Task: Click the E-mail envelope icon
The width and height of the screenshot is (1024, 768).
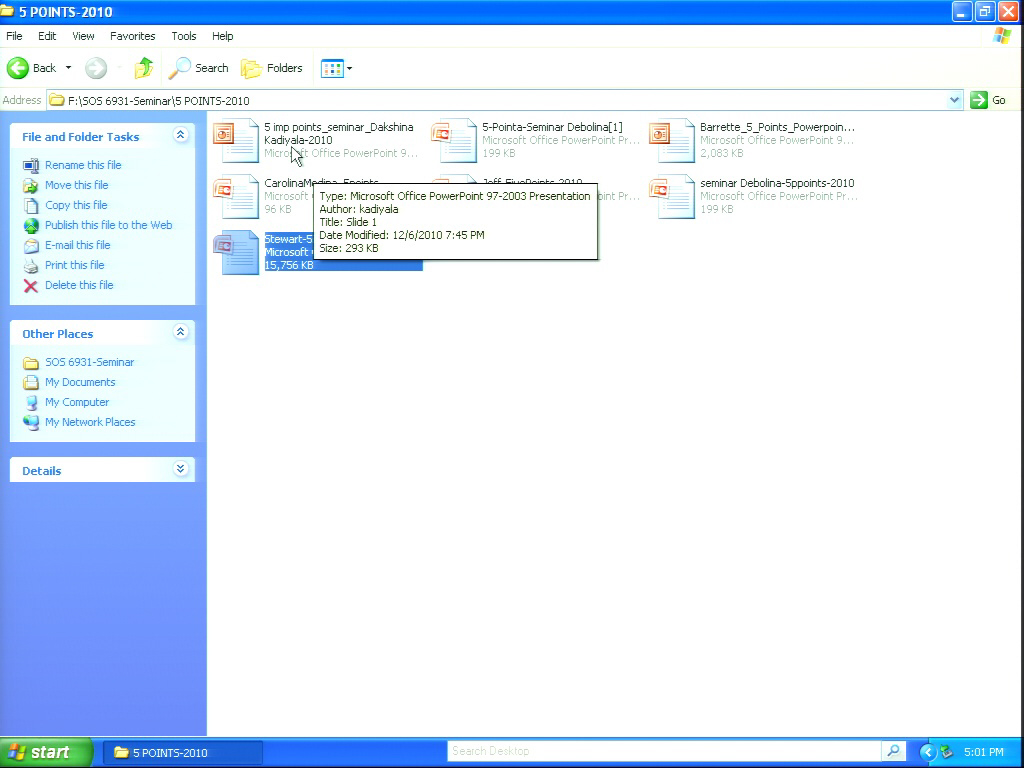Action: [x=31, y=246]
